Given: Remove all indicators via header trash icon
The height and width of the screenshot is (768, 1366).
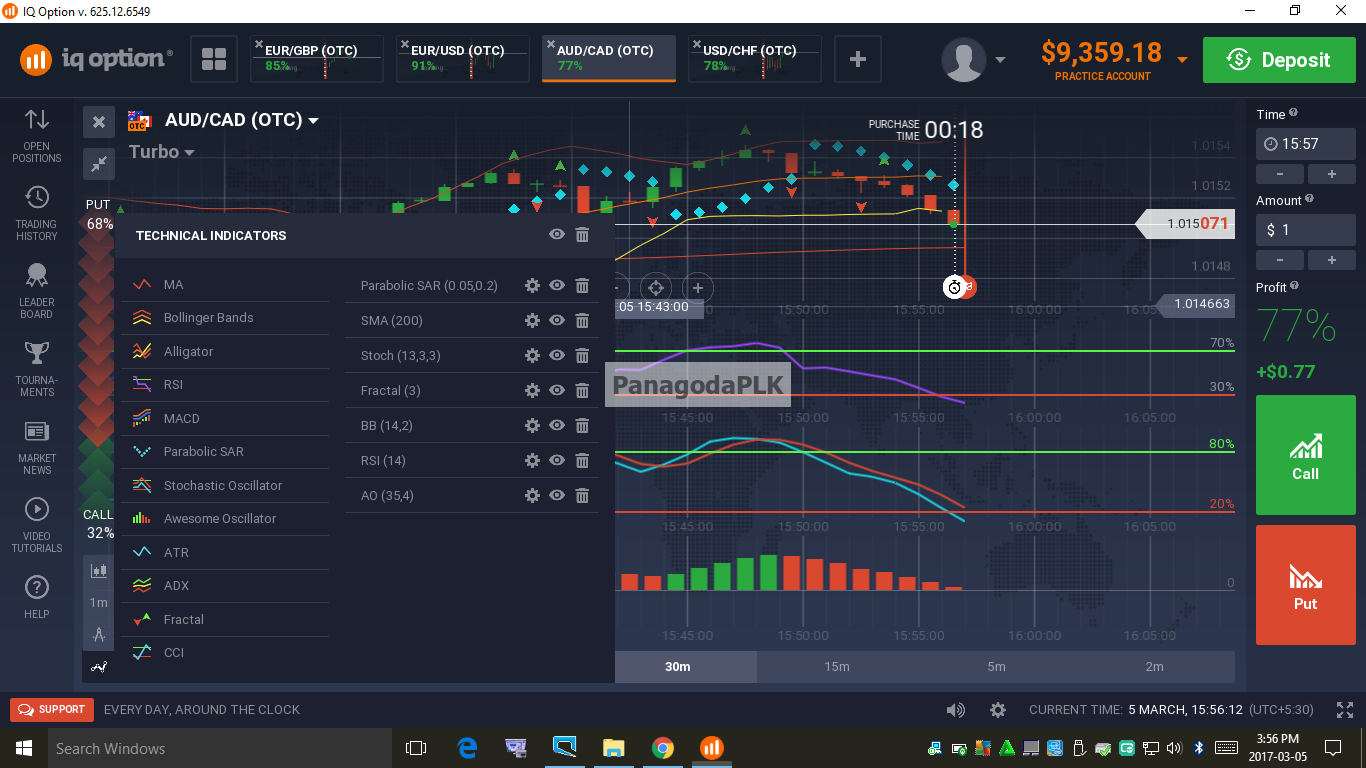Looking at the screenshot, I should tap(582, 234).
